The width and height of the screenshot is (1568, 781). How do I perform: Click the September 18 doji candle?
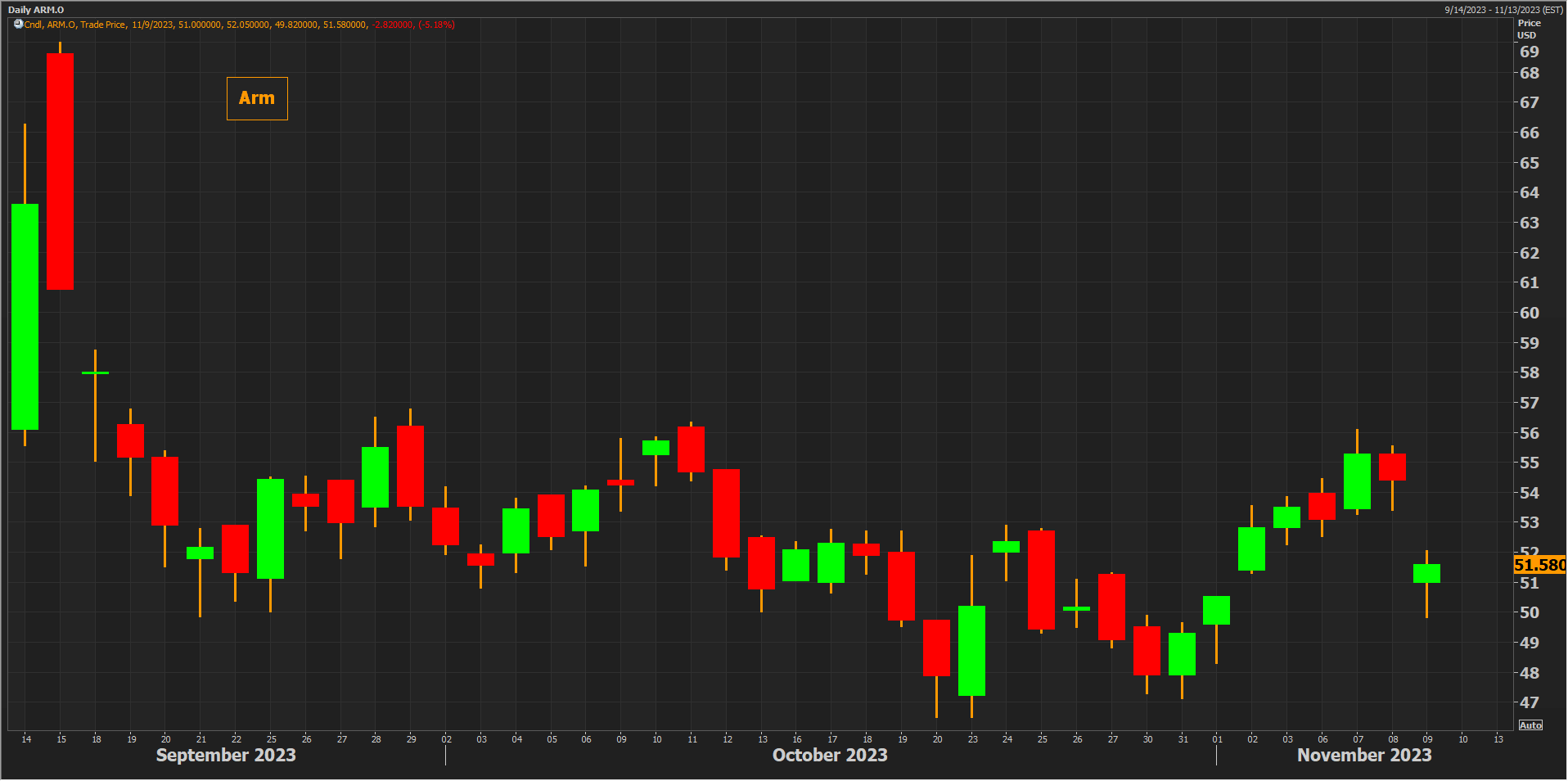click(x=95, y=373)
